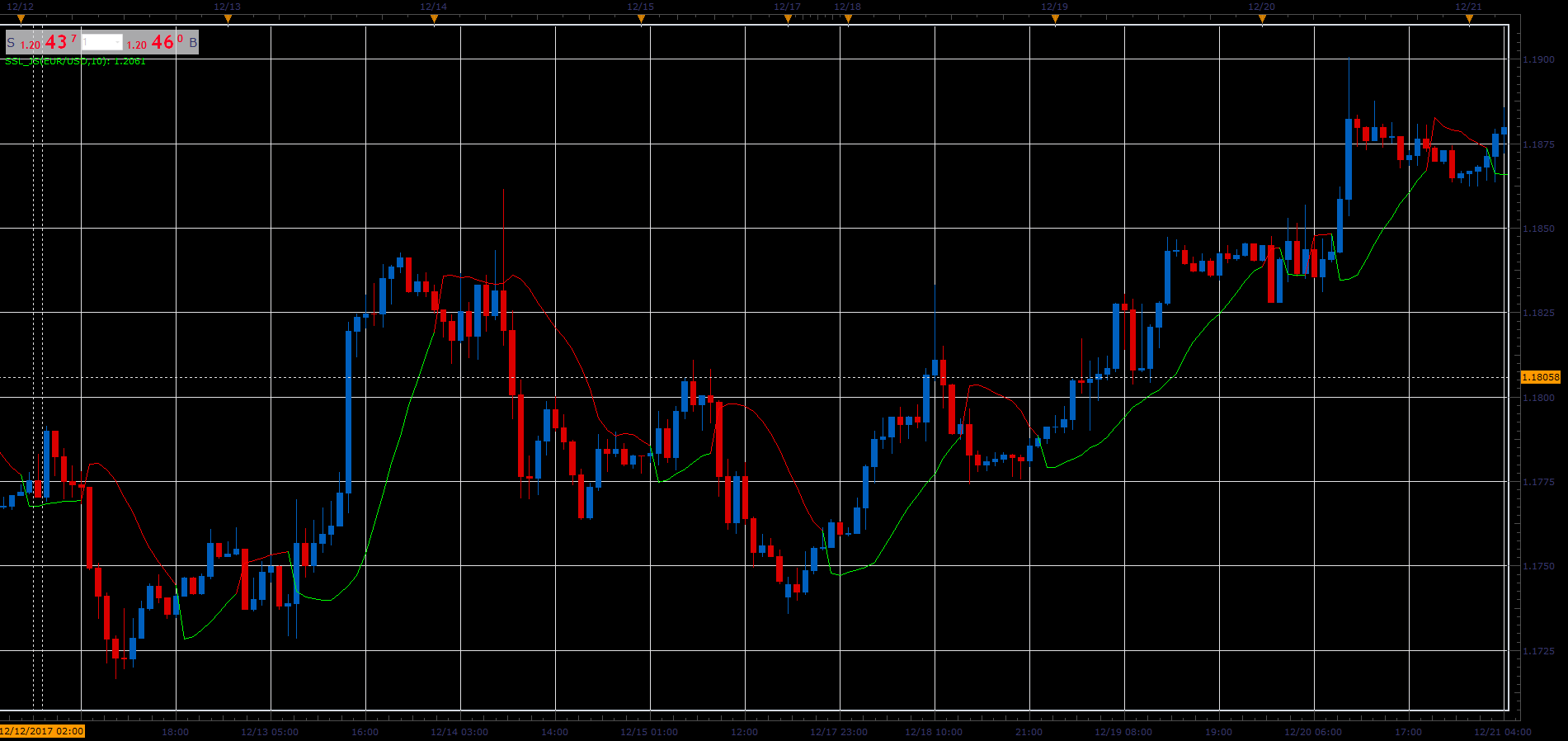1568x741 pixels.
Task: Click the 12/15 01:00 time axis label
Action: click(x=649, y=732)
